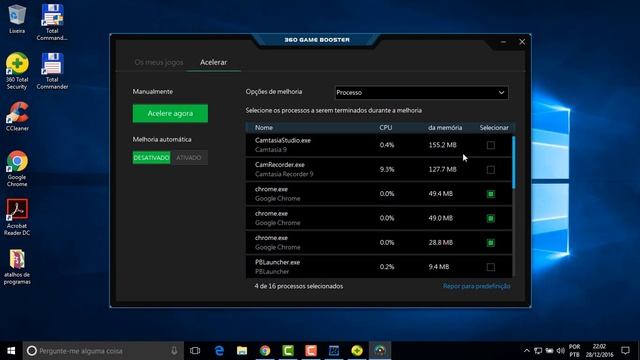This screenshot has height=360, width=640.
Task: Click the 9.4 MB memory value
Action: (x=439, y=267)
